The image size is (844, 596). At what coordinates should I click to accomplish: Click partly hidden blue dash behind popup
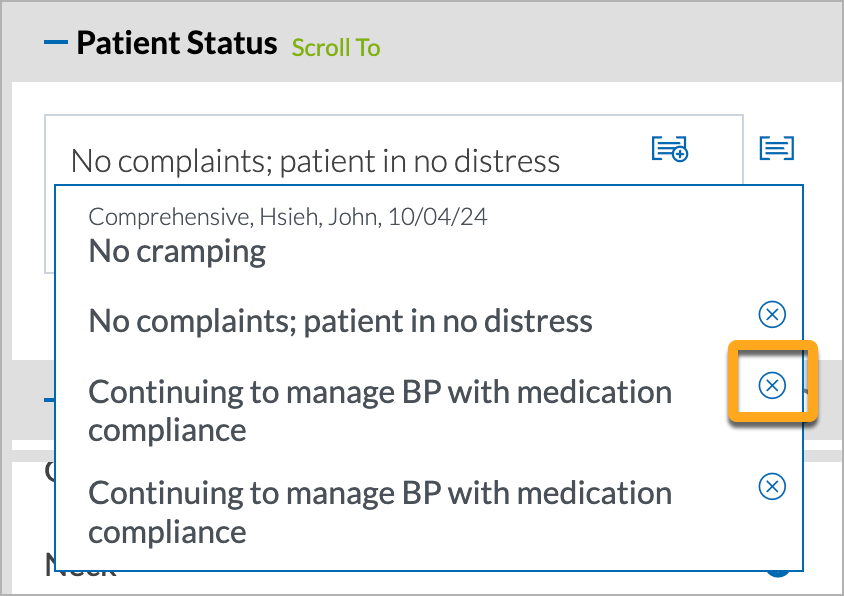click(x=49, y=399)
